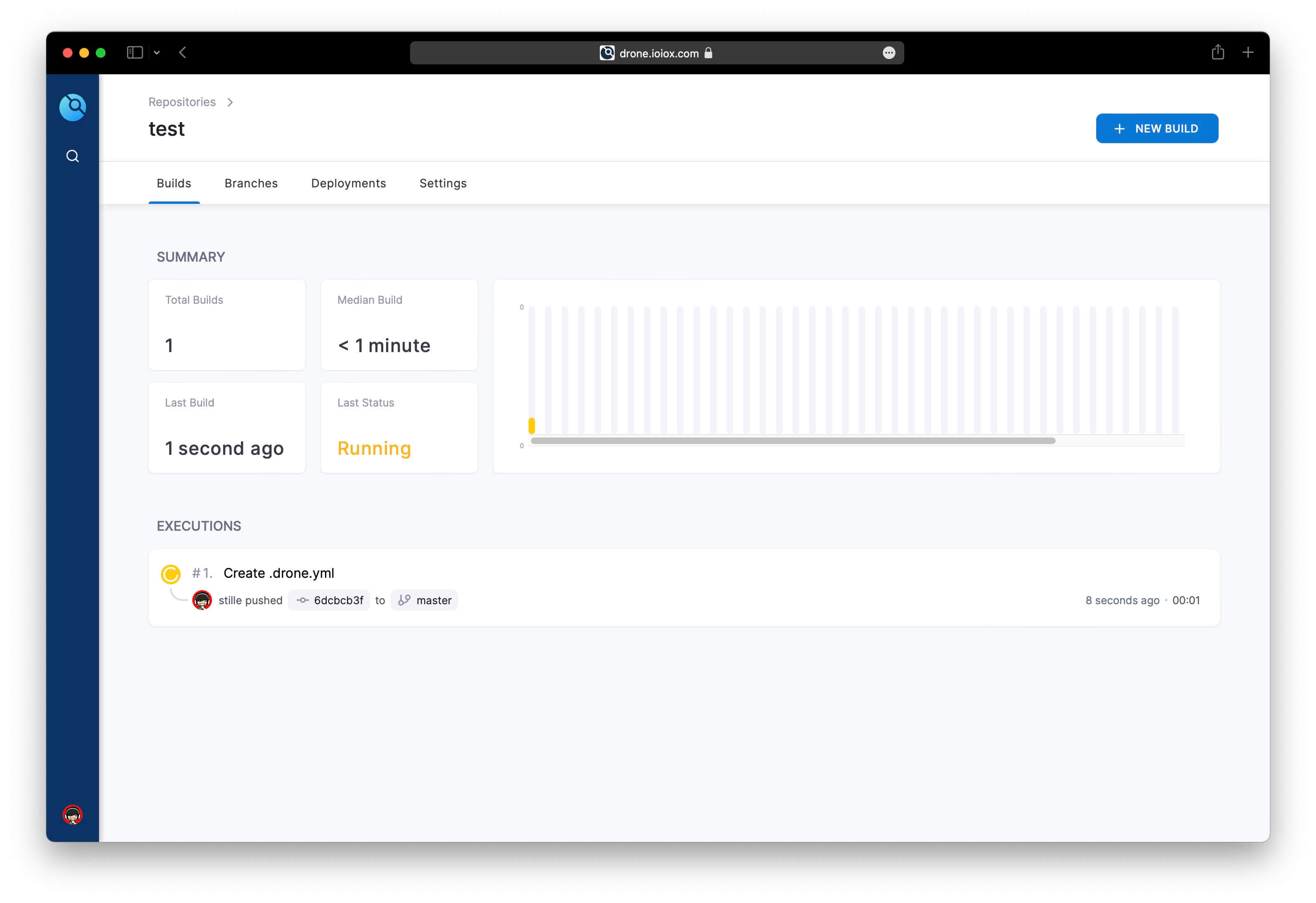The height and width of the screenshot is (903, 1316).
Task: Expand the sidebar options dropdown arrow
Action: point(157,53)
